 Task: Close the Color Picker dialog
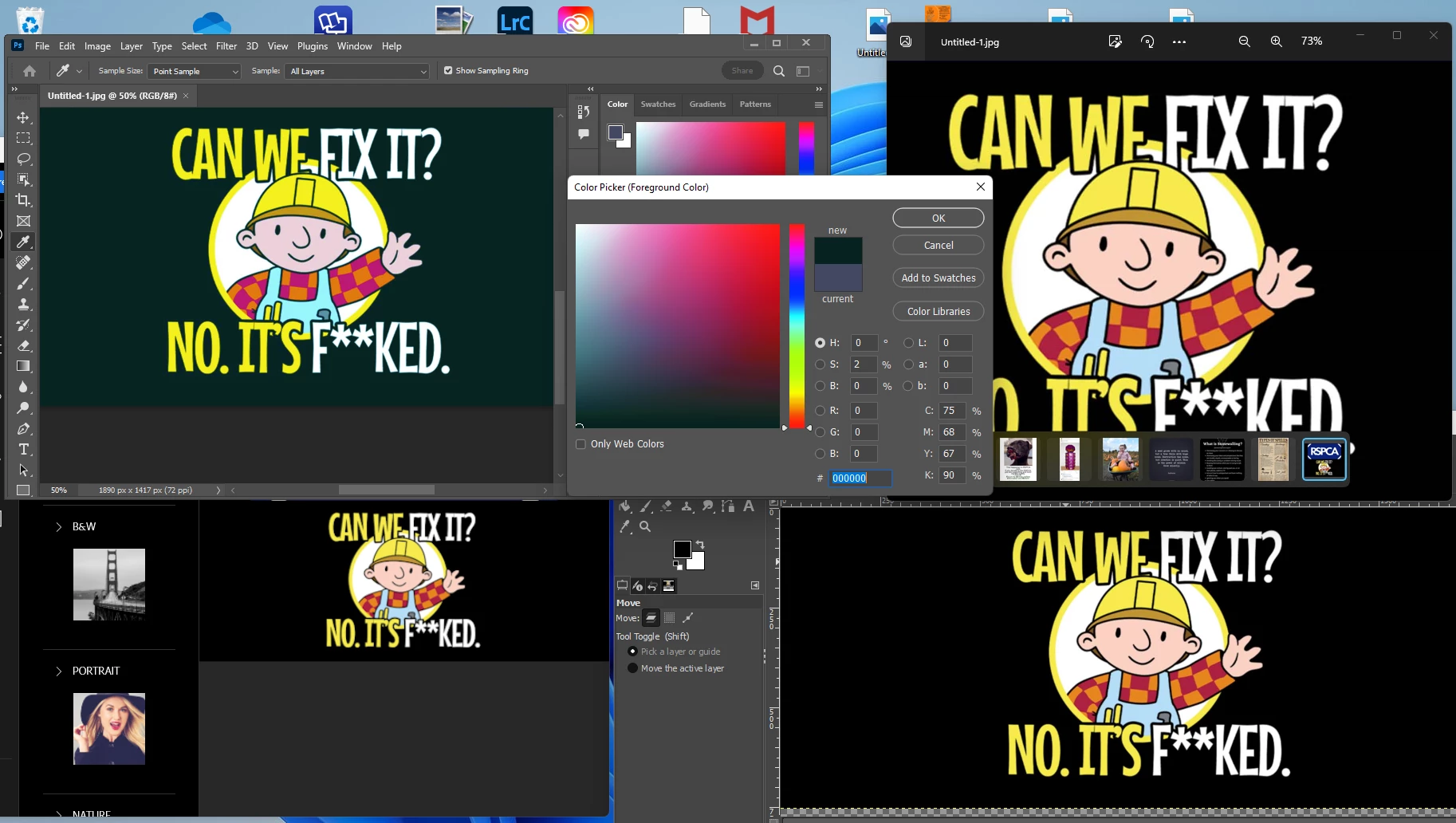pos(981,187)
